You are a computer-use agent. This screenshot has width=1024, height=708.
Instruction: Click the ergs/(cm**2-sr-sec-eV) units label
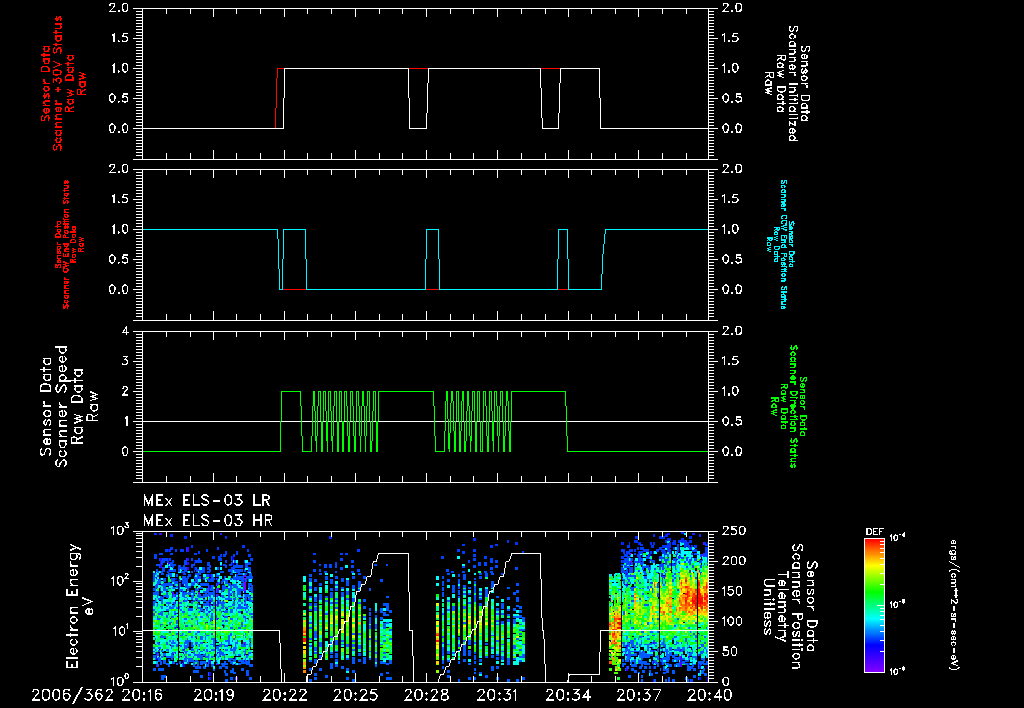point(953,605)
